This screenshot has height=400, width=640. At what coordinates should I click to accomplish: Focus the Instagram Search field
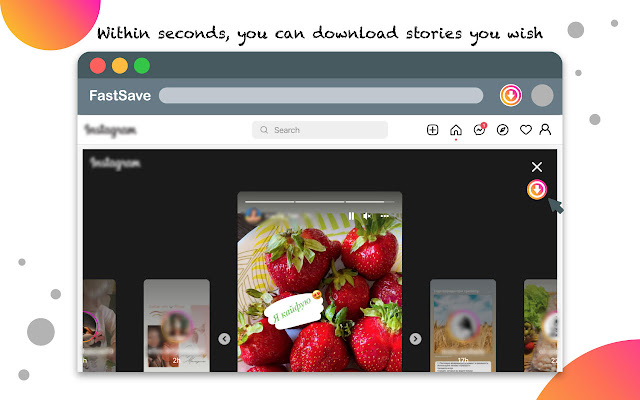coord(320,130)
